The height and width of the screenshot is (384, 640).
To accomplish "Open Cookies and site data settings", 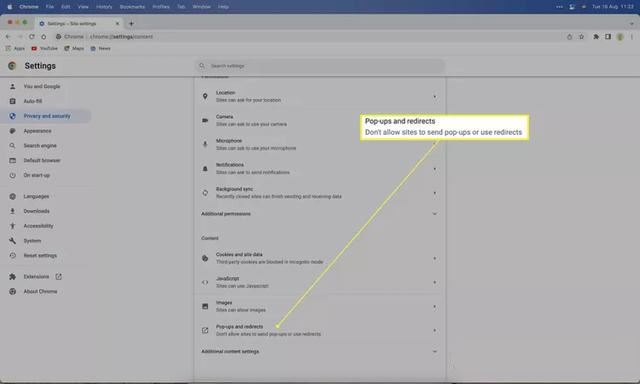I will click(x=319, y=258).
